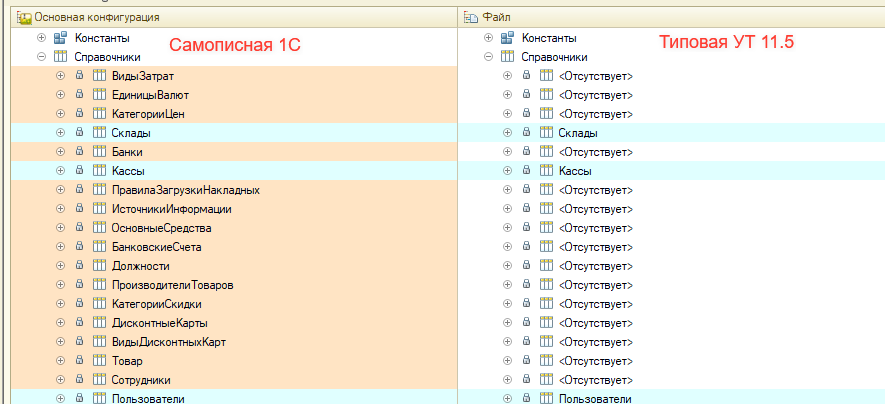Click the Основная конфигурация header icon
This screenshot has width=885, height=404.
click(24, 17)
